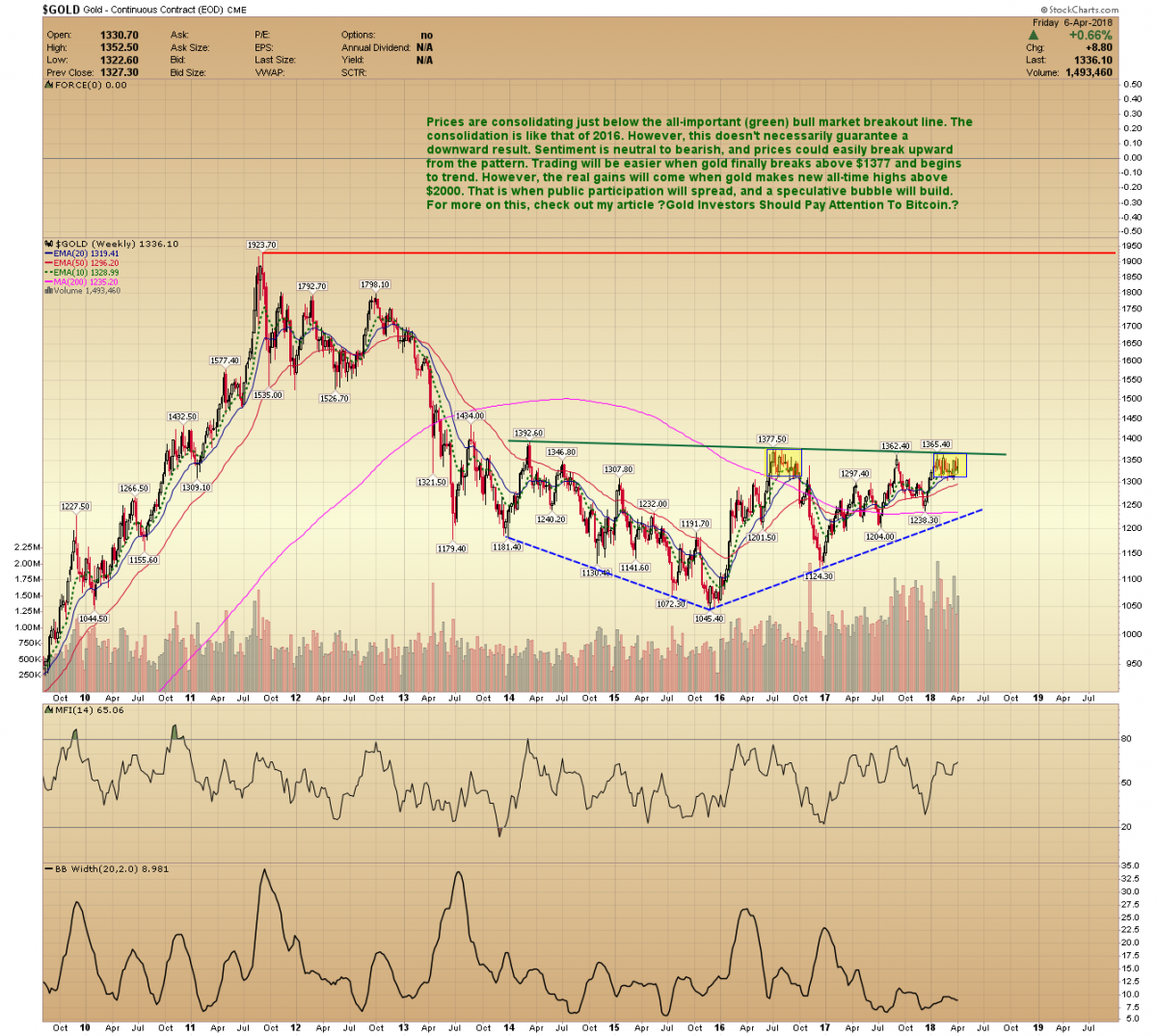Click the 1365.40 price label

[935, 445]
